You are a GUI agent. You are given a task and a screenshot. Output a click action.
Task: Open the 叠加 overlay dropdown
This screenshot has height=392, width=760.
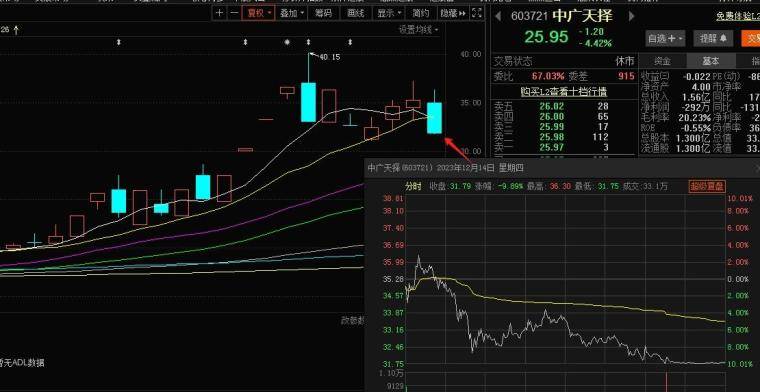click(x=293, y=13)
